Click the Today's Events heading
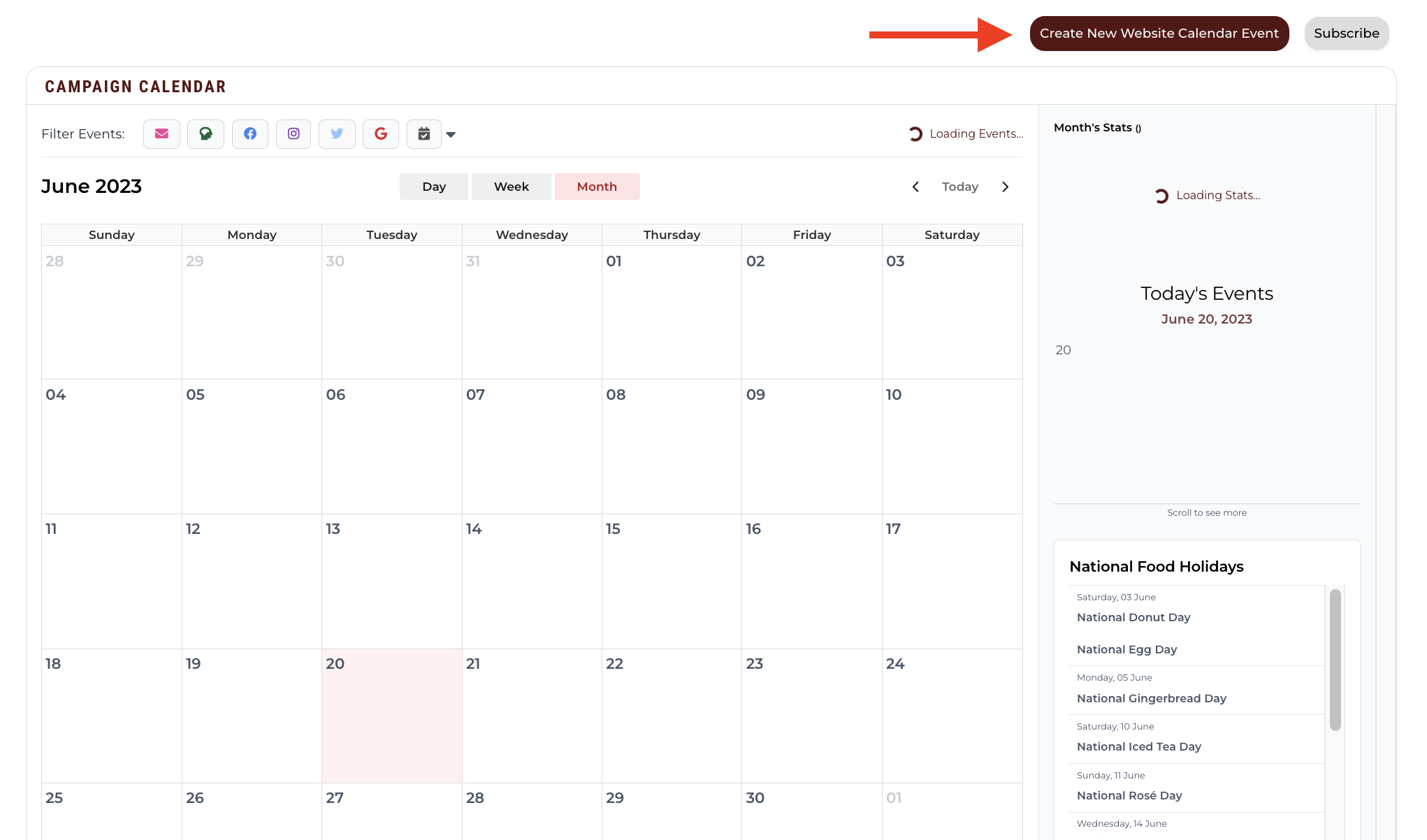Viewport: 1427px width, 840px height. coord(1206,294)
